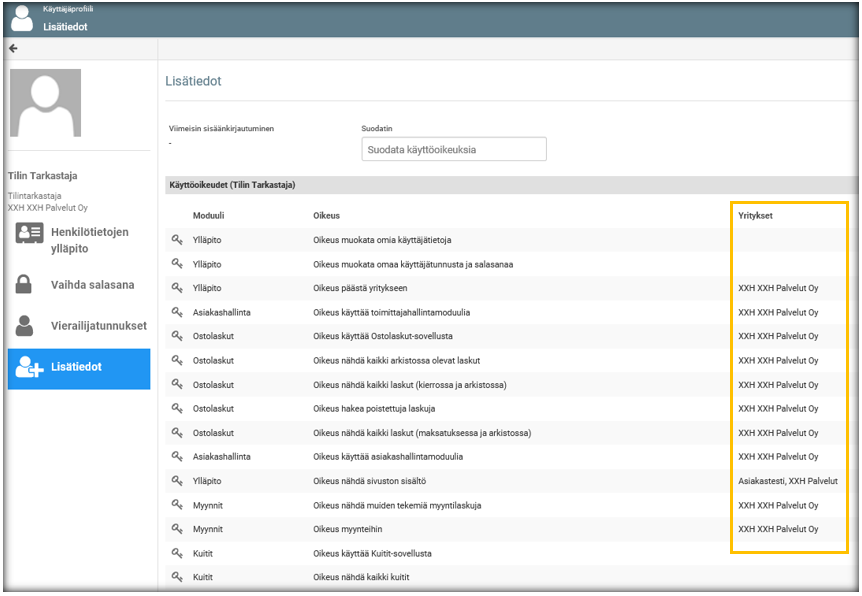This screenshot has width=862, height=596.
Task: Click the back arrow icon
Action: pos(13,49)
